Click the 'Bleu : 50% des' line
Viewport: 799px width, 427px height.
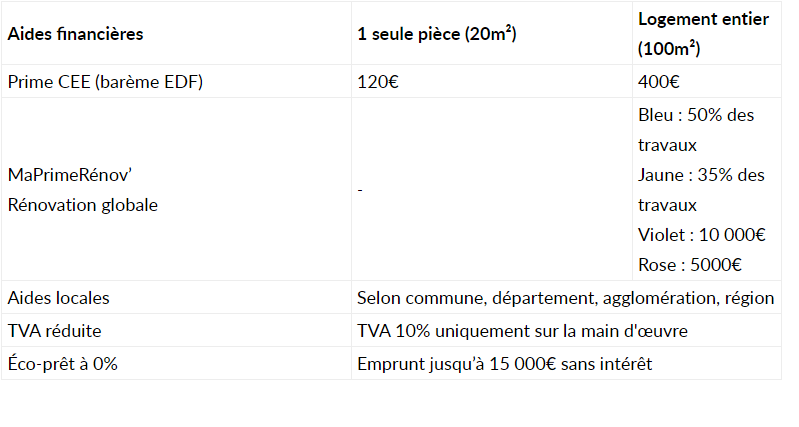pyautogui.click(x=696, y=115)
